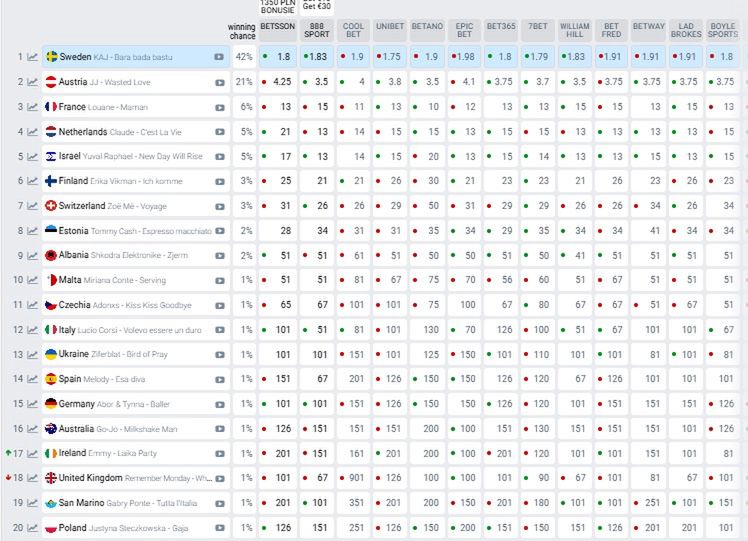This screenshot has height=541, width=748.
Task: Open the trend chart icon for Switzerland
Action: point(32,206)
